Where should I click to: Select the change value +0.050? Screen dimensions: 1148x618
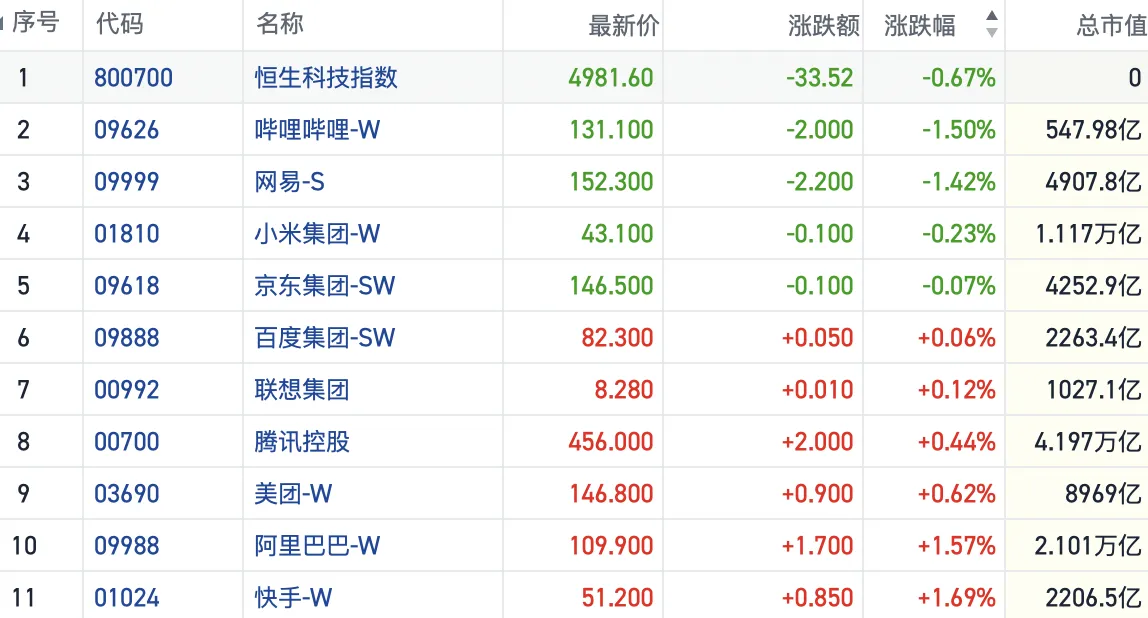[818, 338]
